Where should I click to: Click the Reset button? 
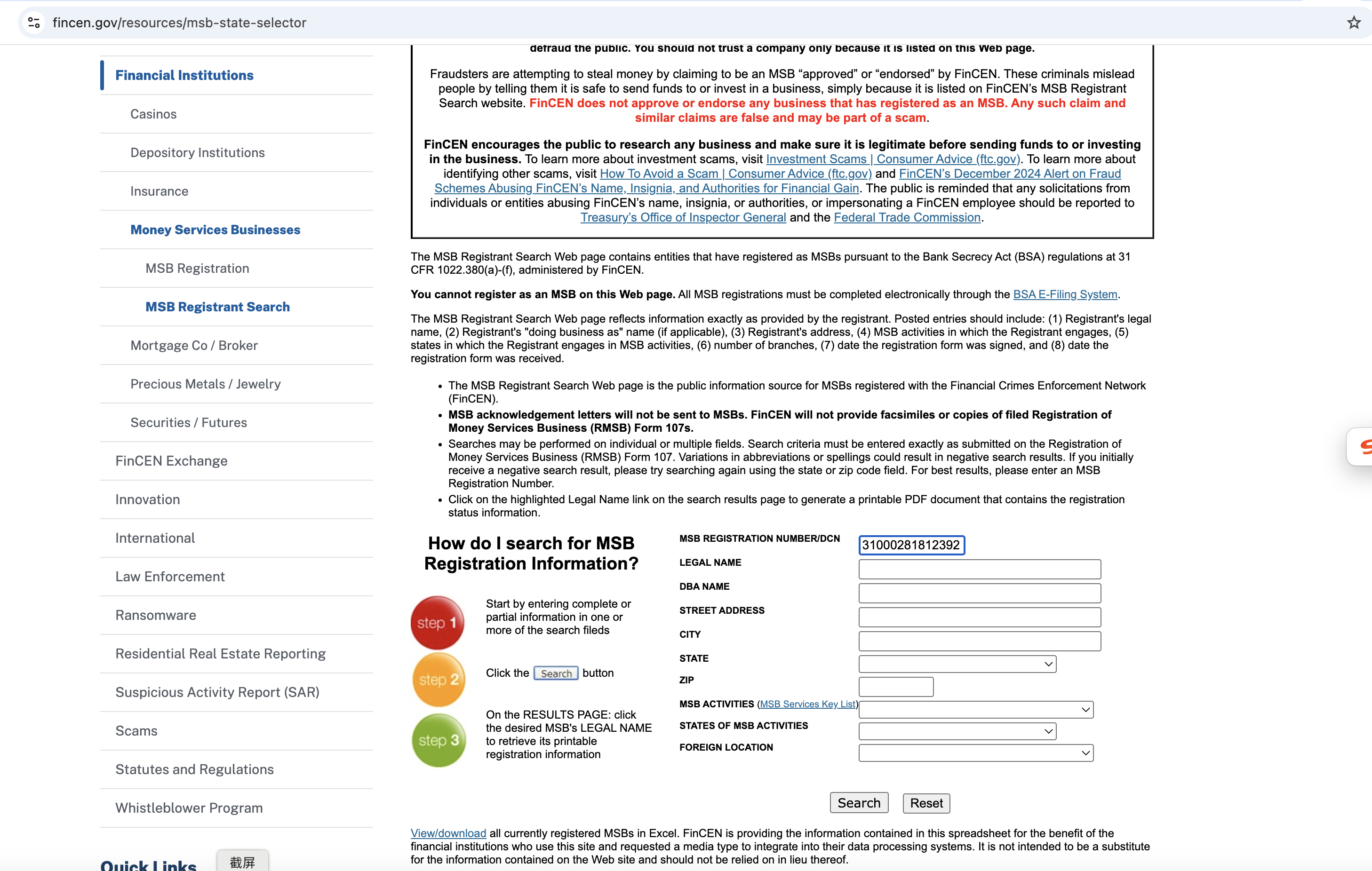click(x=926, y=803)
